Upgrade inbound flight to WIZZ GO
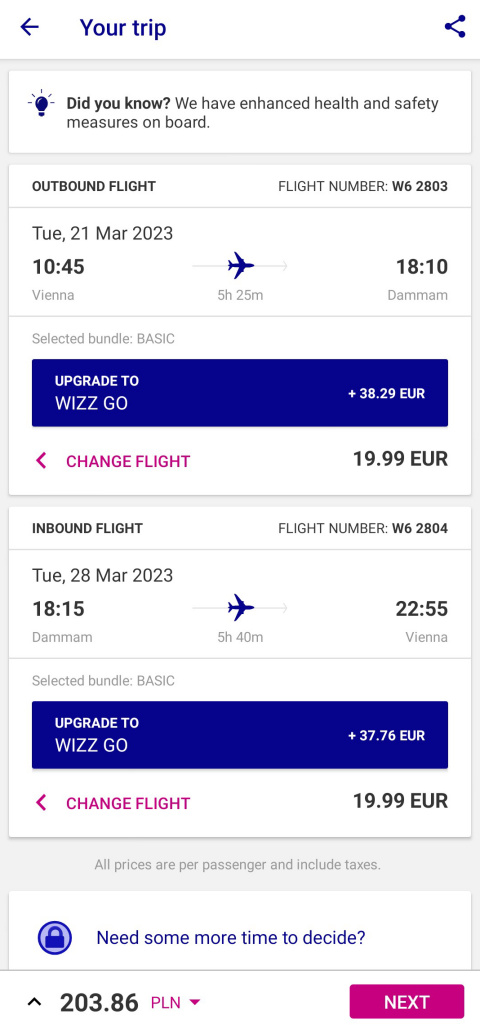 tap(240, 735)
